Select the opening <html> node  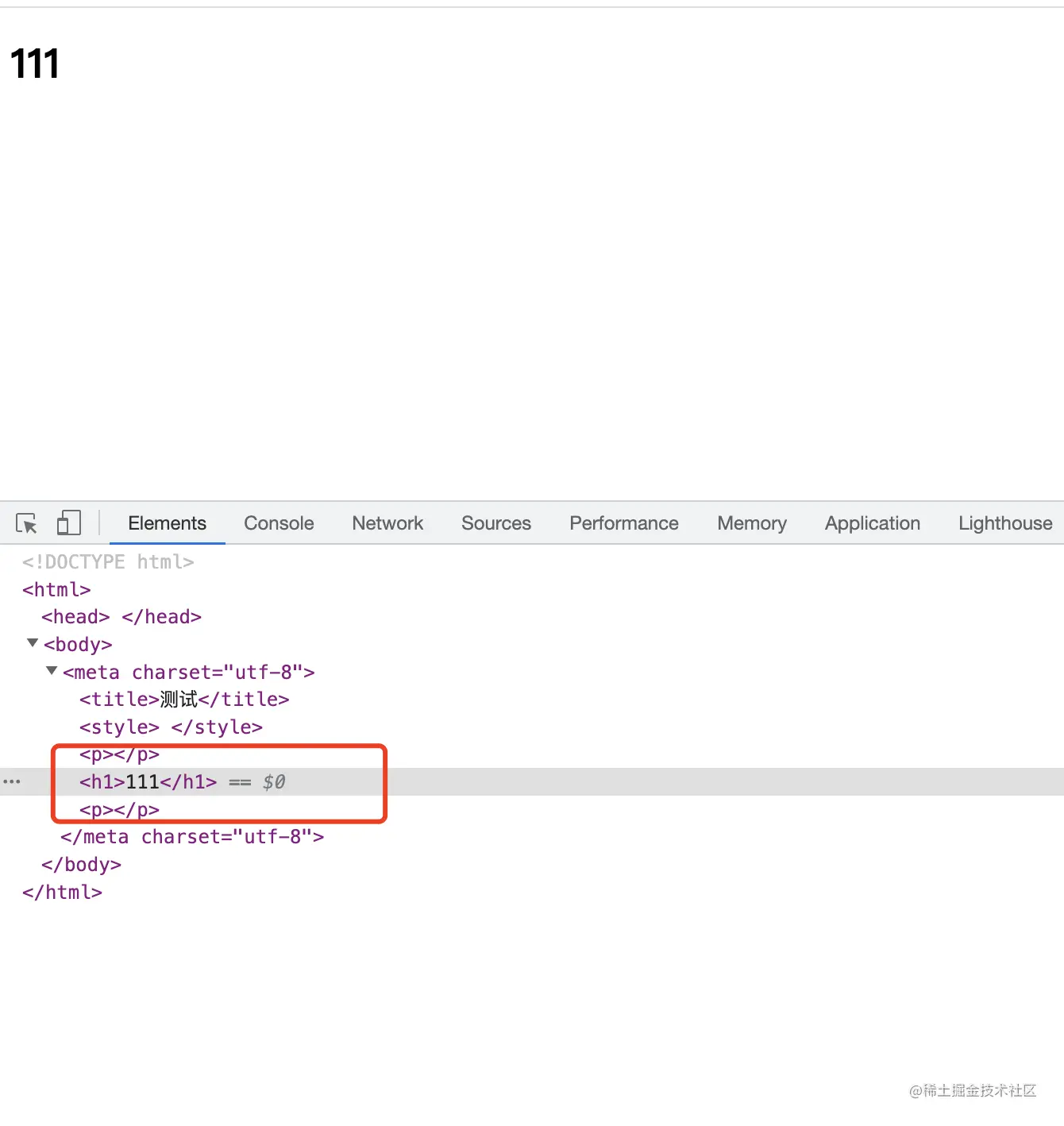(56, 590)
